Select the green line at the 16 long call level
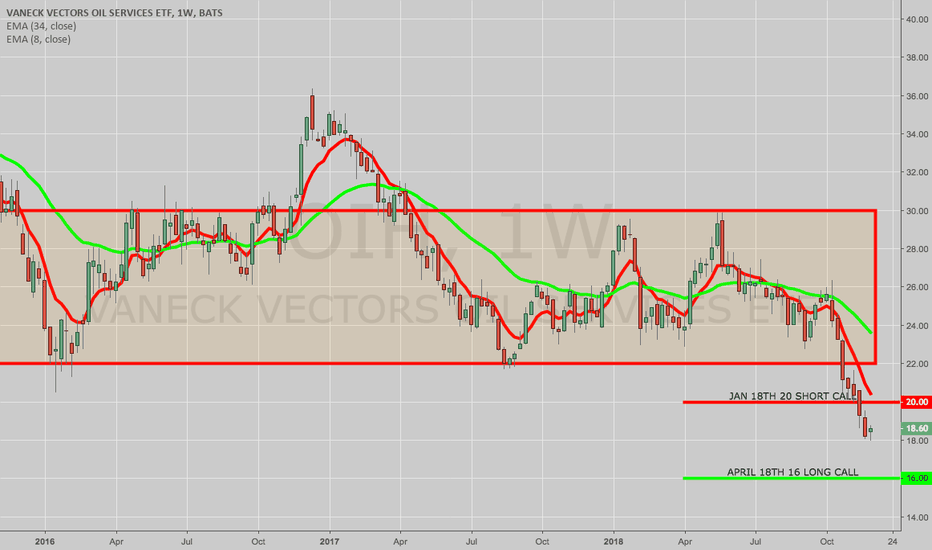 point(792,478)
